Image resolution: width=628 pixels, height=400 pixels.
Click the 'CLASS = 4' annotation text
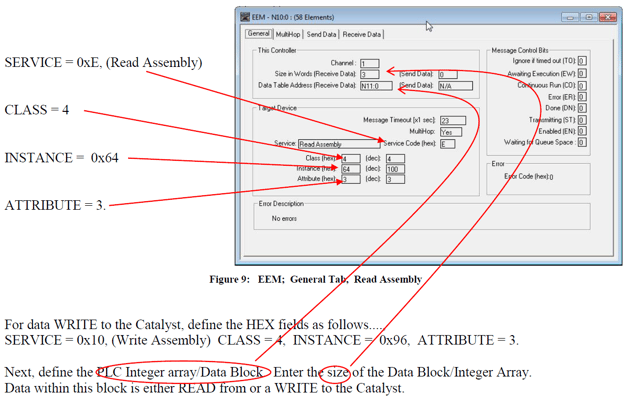[x=36, y=110]
